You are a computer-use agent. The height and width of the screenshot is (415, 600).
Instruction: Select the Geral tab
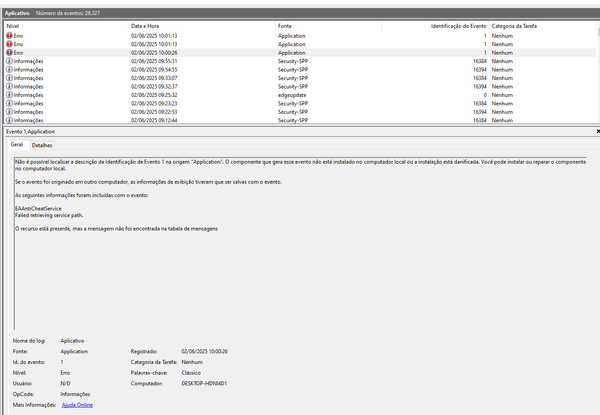coord(17,145)
